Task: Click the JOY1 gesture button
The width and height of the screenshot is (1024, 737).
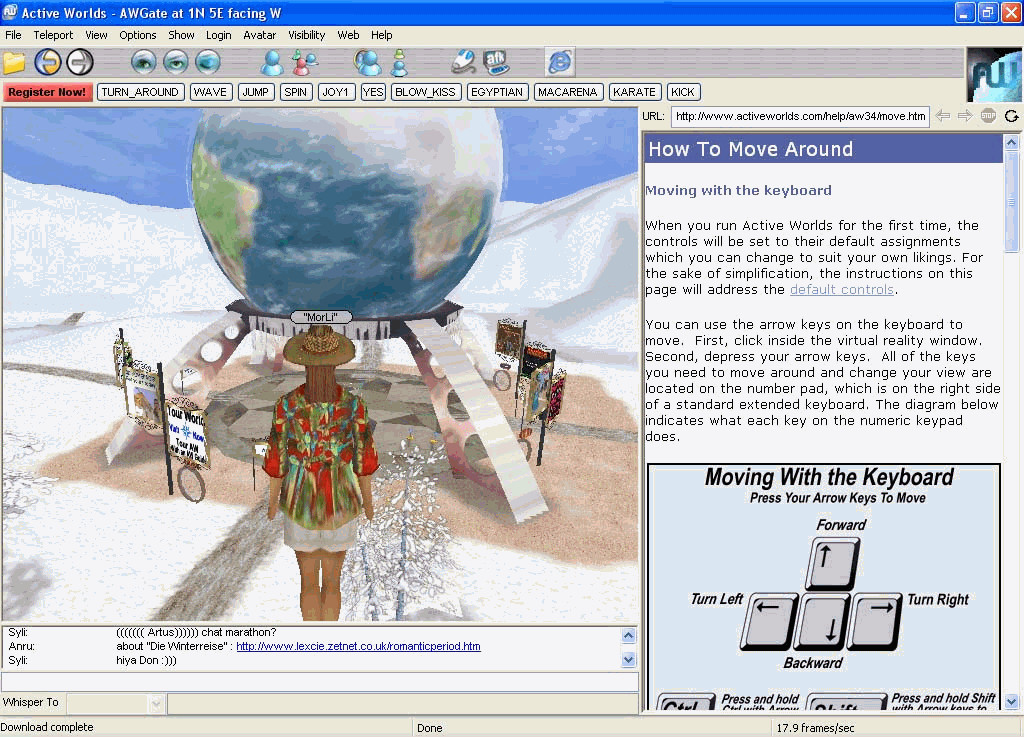Action: (336, 92)
